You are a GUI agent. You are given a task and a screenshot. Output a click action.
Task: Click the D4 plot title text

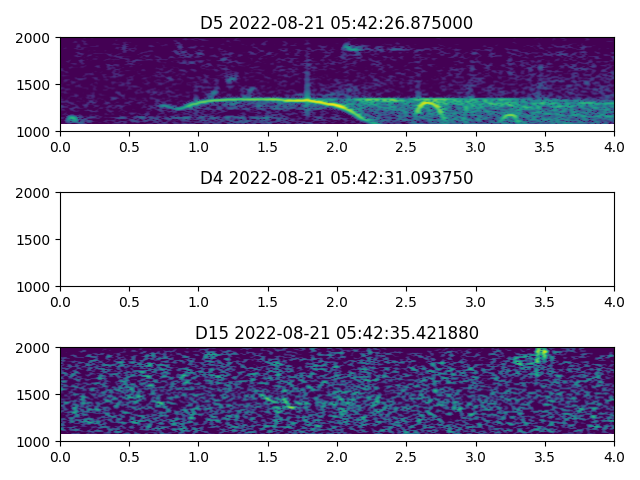click(337, 178)
